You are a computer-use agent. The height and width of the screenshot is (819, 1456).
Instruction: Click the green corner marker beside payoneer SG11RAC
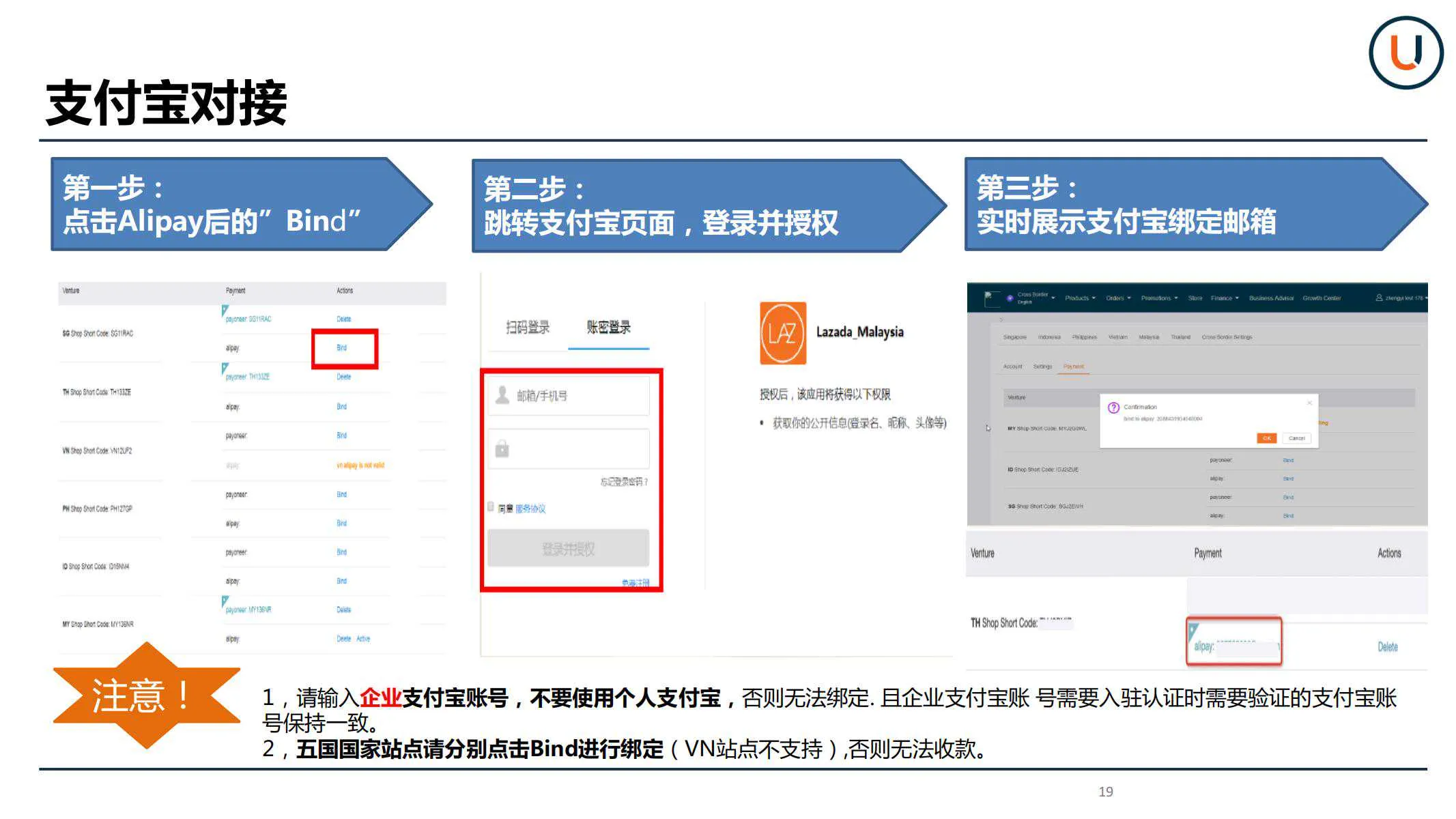[x=225, y=309]
